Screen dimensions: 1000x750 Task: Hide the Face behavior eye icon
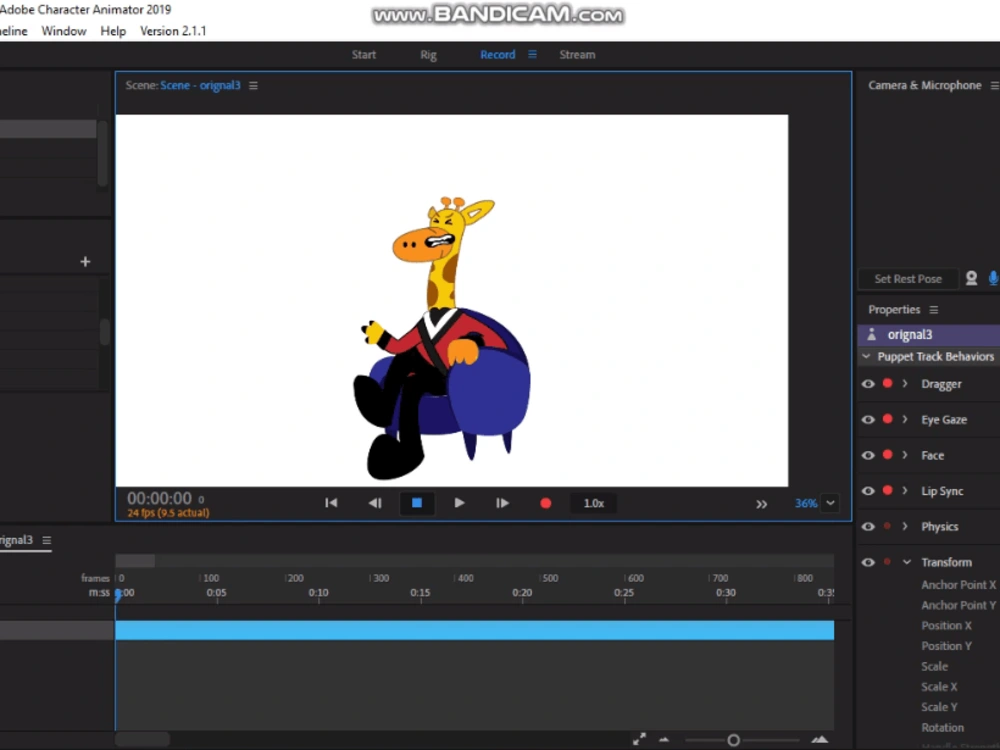pos(868,455)
